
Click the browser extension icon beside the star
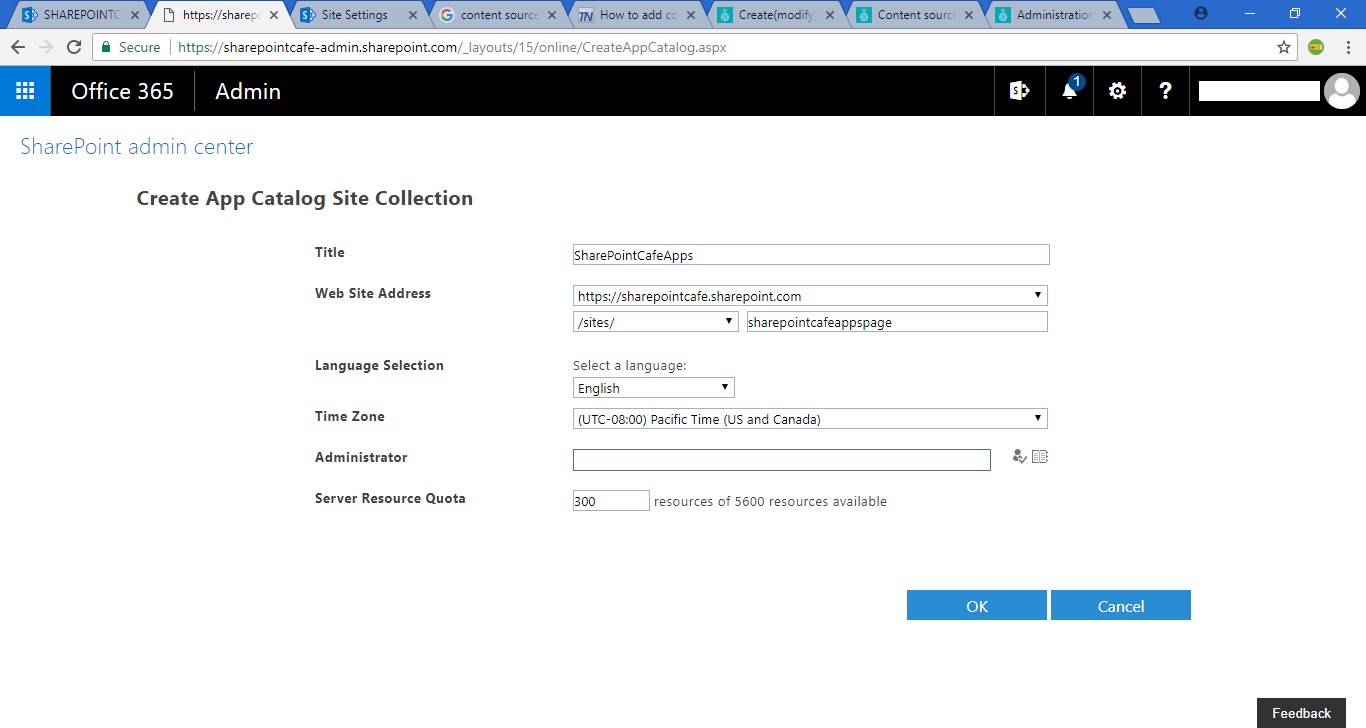click(x=1317, y=47)
